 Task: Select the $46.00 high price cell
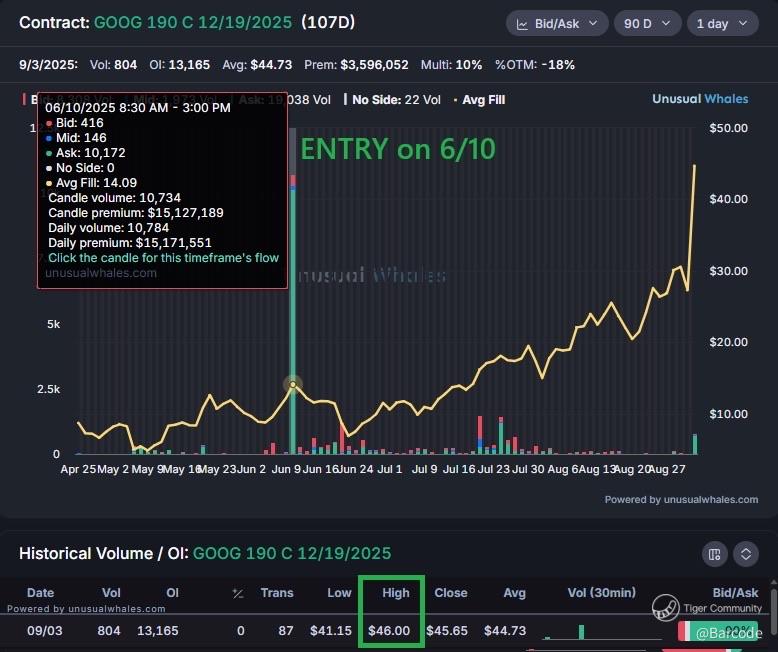(389, 631)
